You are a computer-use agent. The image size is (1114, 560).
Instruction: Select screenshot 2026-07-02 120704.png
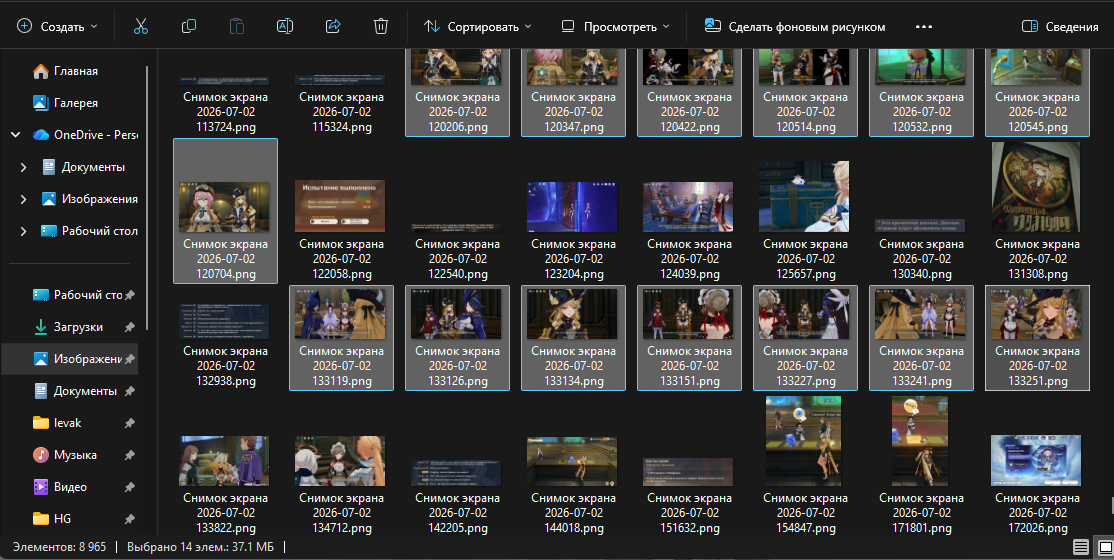(225, 211)
